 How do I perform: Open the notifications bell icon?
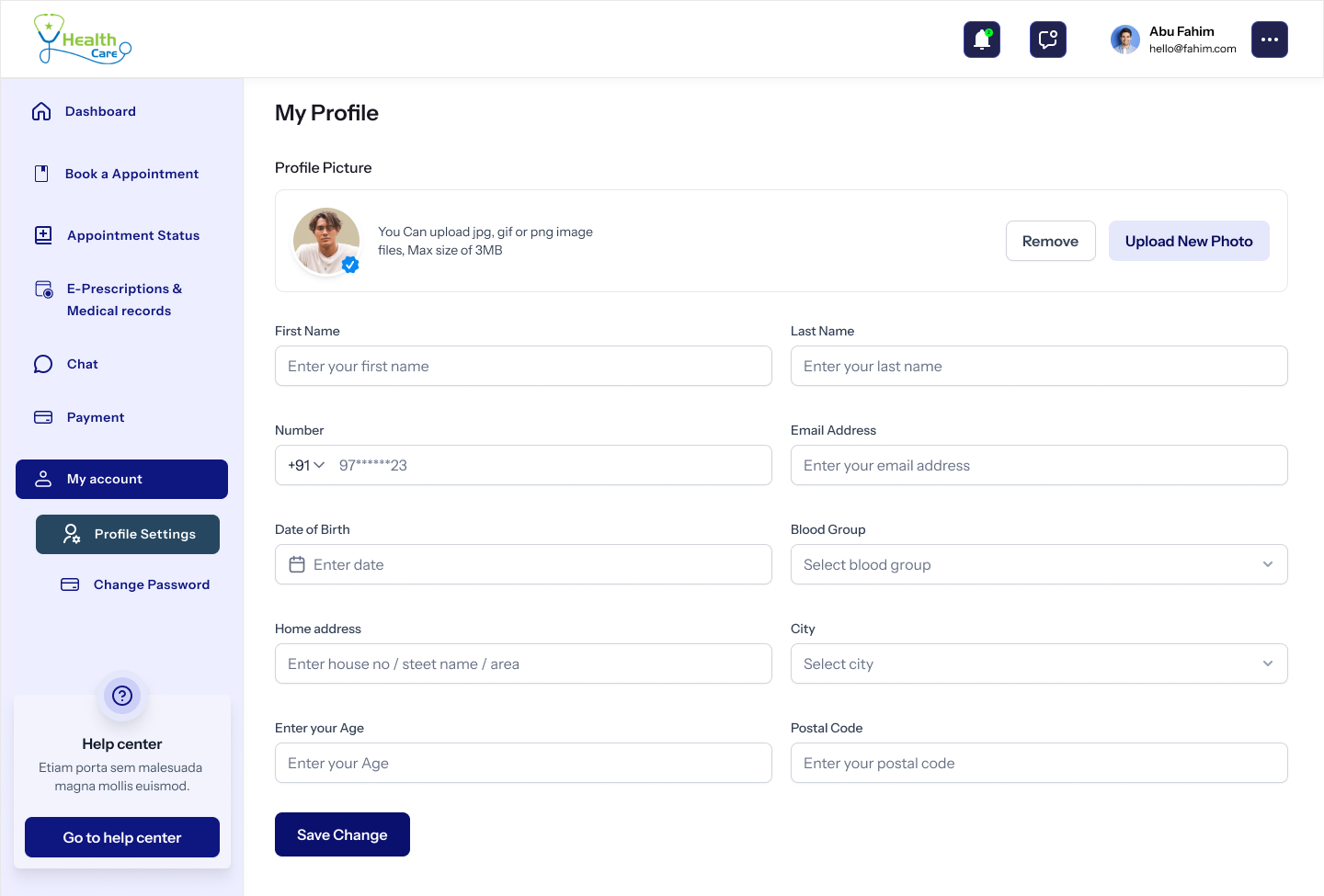982,40
